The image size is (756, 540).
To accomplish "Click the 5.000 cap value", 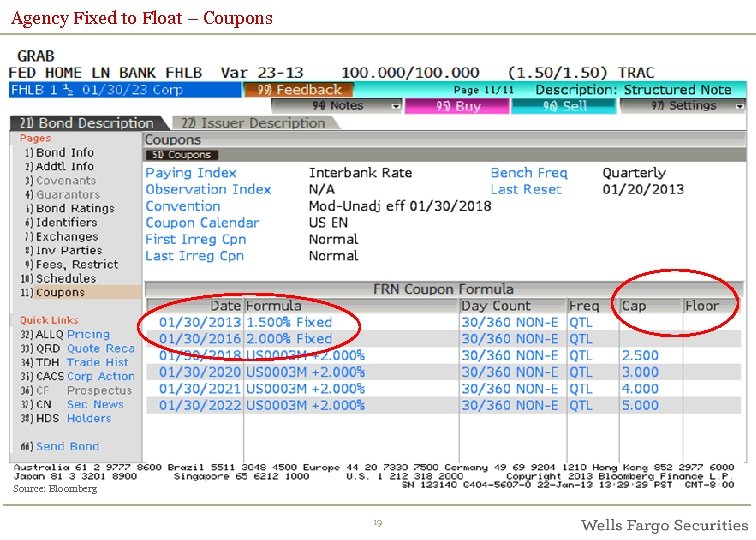I will 640,405.
